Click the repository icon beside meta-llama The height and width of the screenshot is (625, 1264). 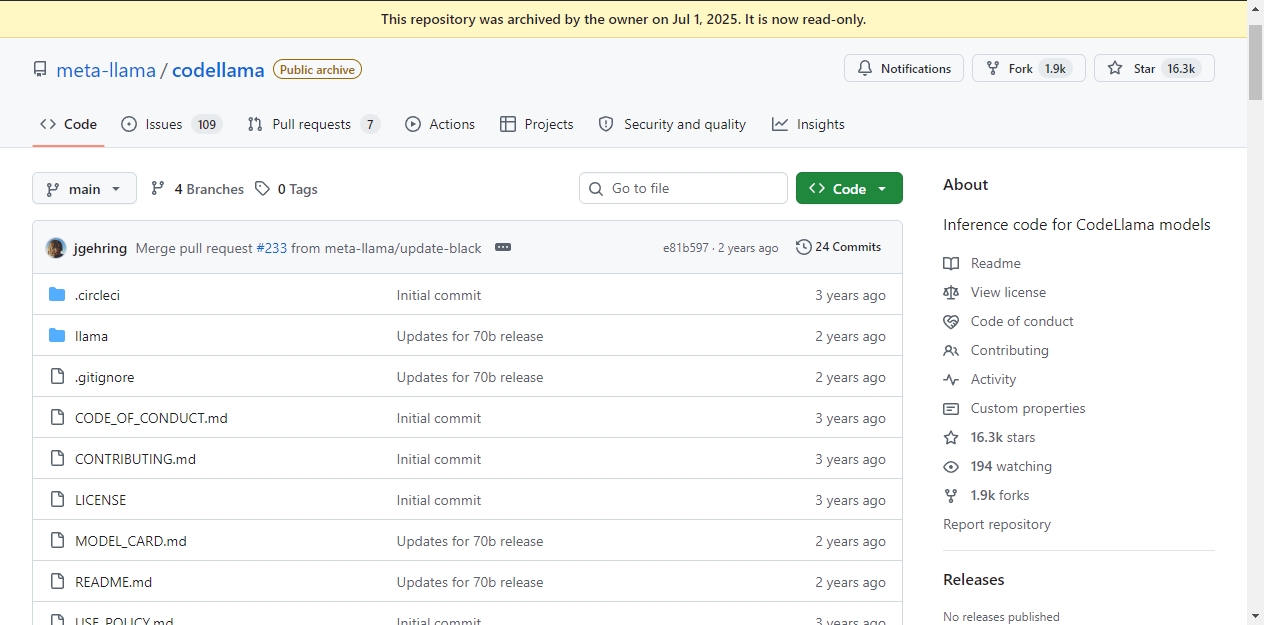coord(40,70)
